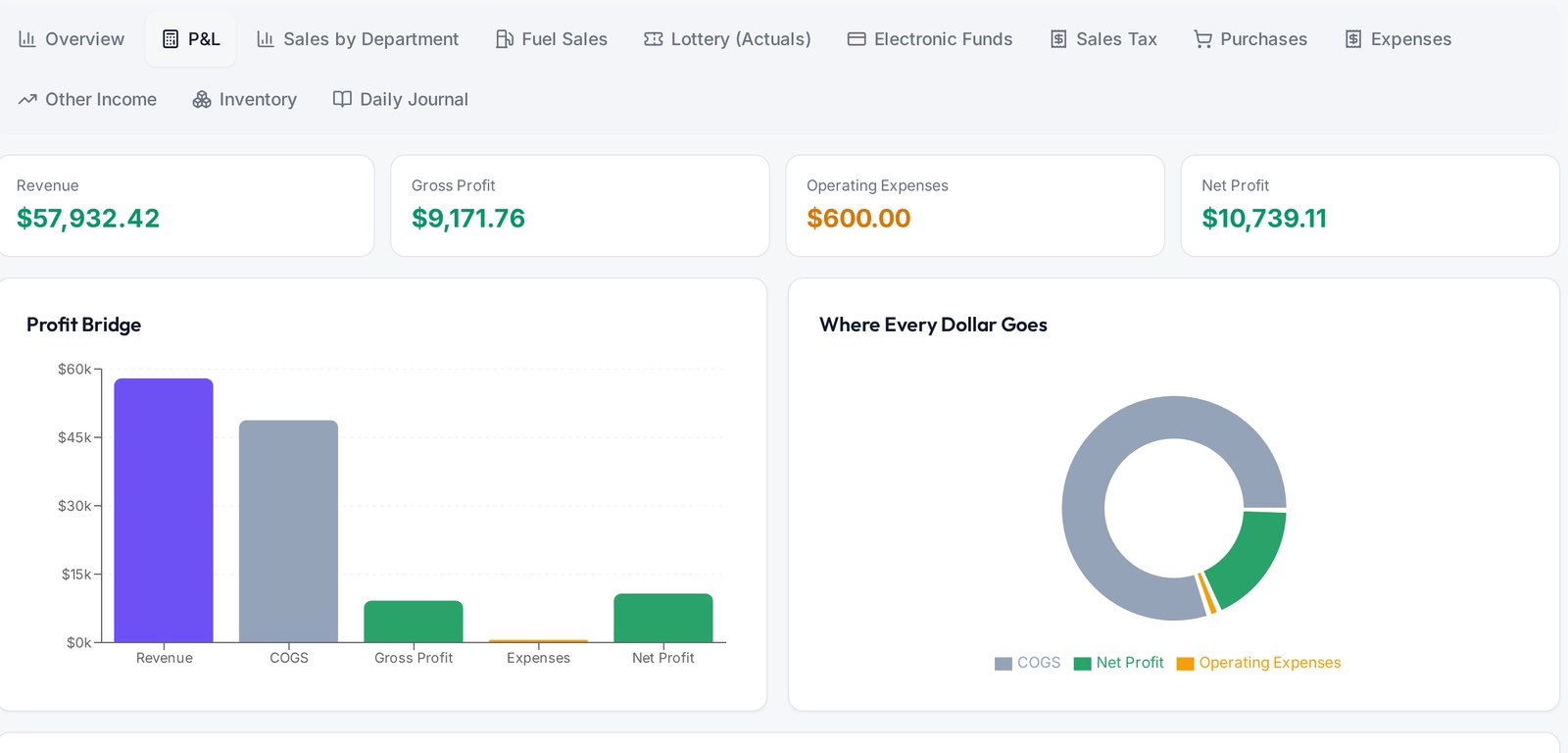The image size is (1568, 753).
Task: Click the "Expenses" x-axis label under the chart
Action: [538, 658]
